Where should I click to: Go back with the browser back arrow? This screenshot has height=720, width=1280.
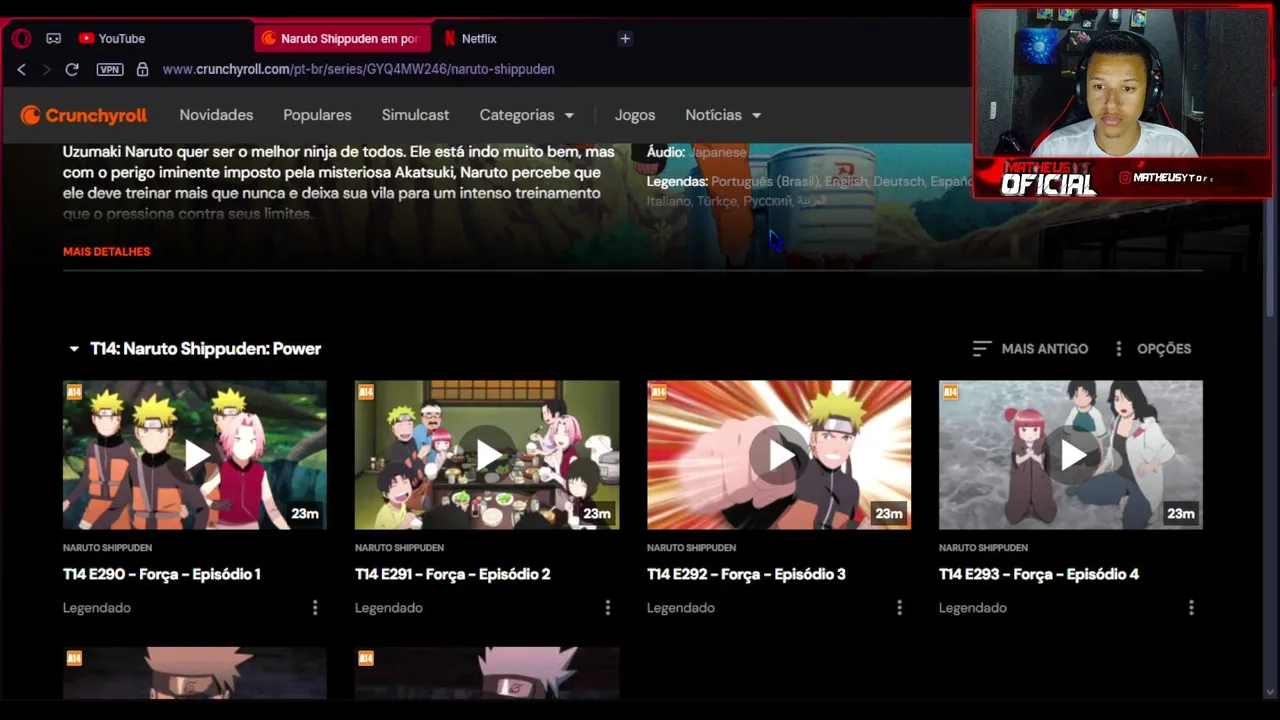[x=22, y=69]
